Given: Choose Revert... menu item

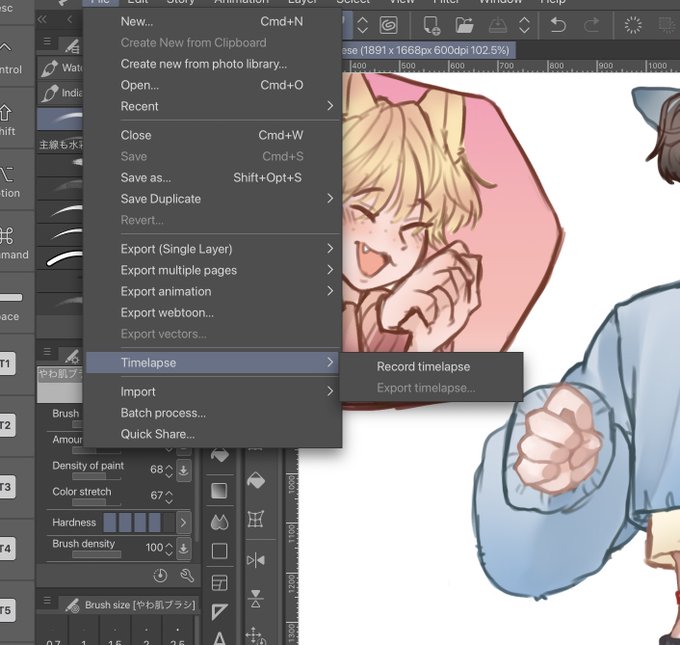Looking at the screenshot, I should [212, 220].
